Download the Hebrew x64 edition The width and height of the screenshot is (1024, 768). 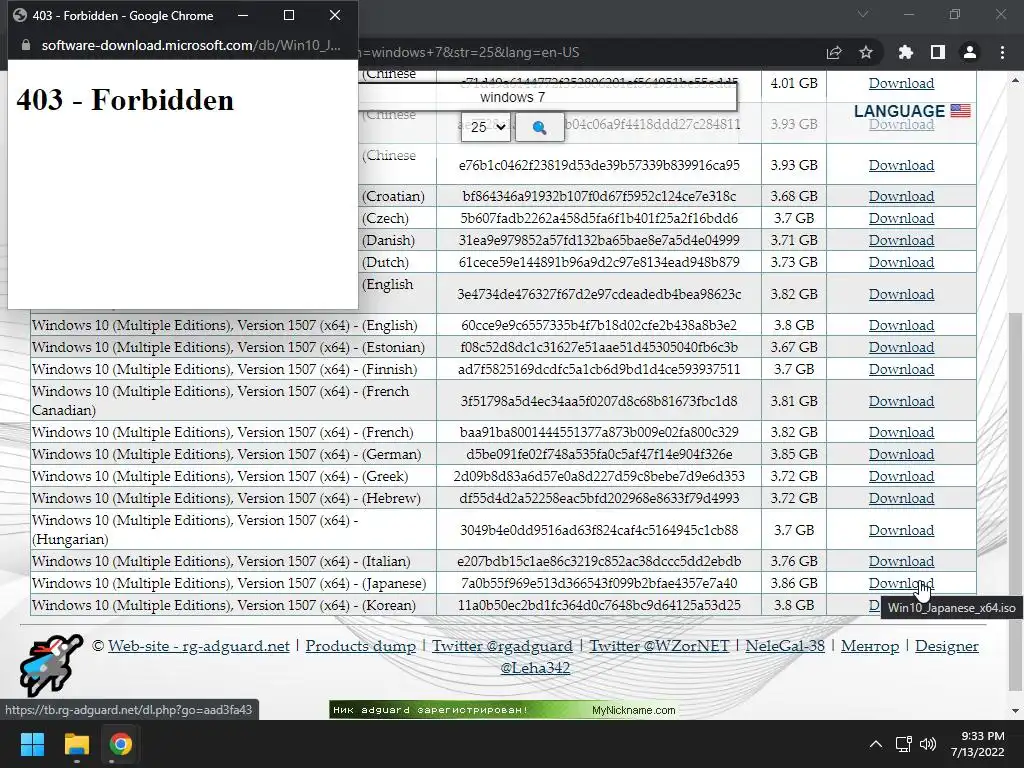(901, 498)
